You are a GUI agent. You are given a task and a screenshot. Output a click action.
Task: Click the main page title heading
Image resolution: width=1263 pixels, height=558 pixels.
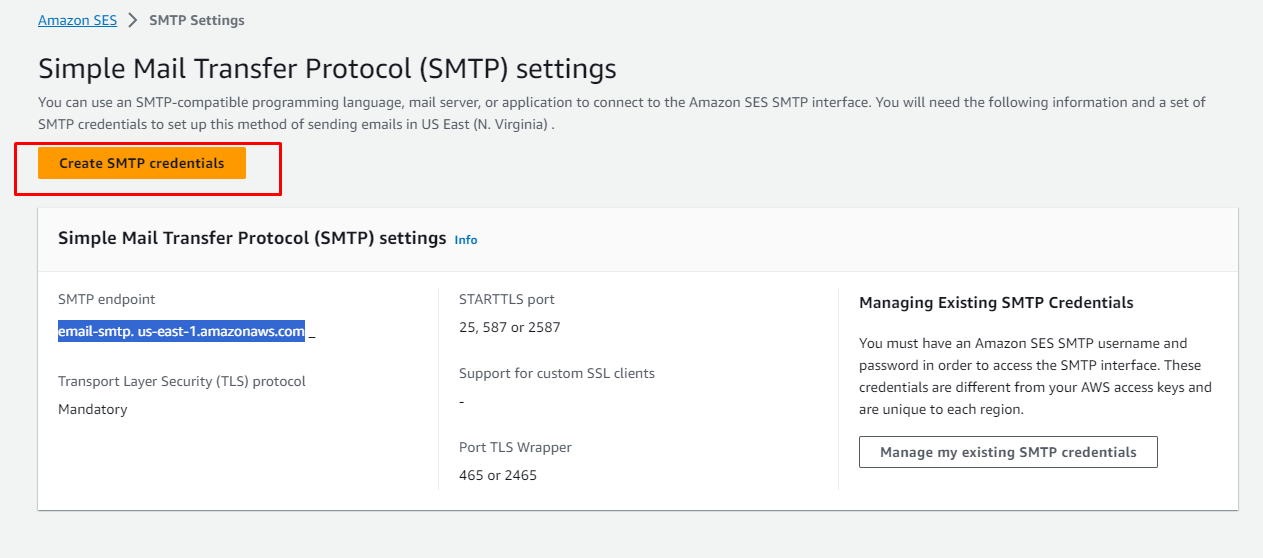click(x=326, y=68)
